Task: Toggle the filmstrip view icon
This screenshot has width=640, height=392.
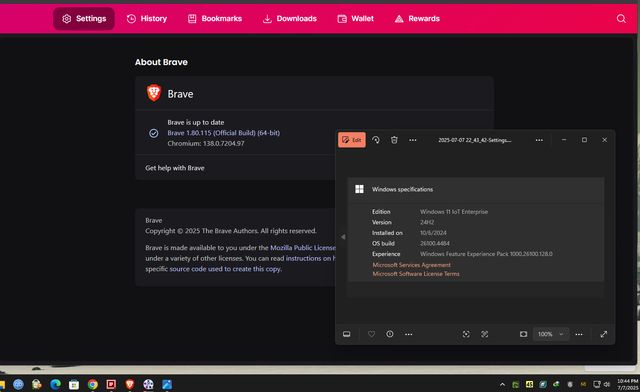Action: point(347,334)
